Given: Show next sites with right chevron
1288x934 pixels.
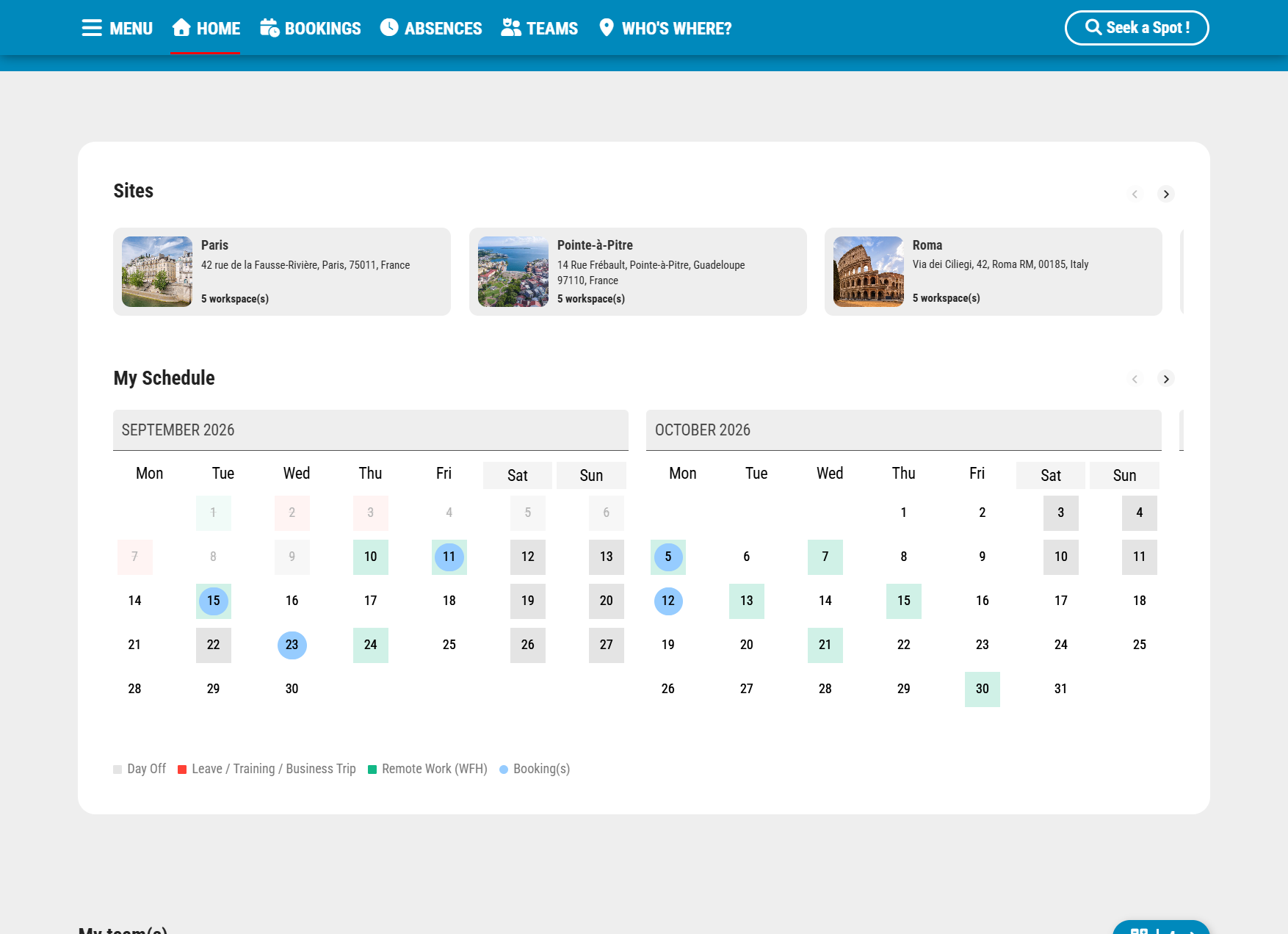Looking at the screenshot, I should tap(1166, 194).
